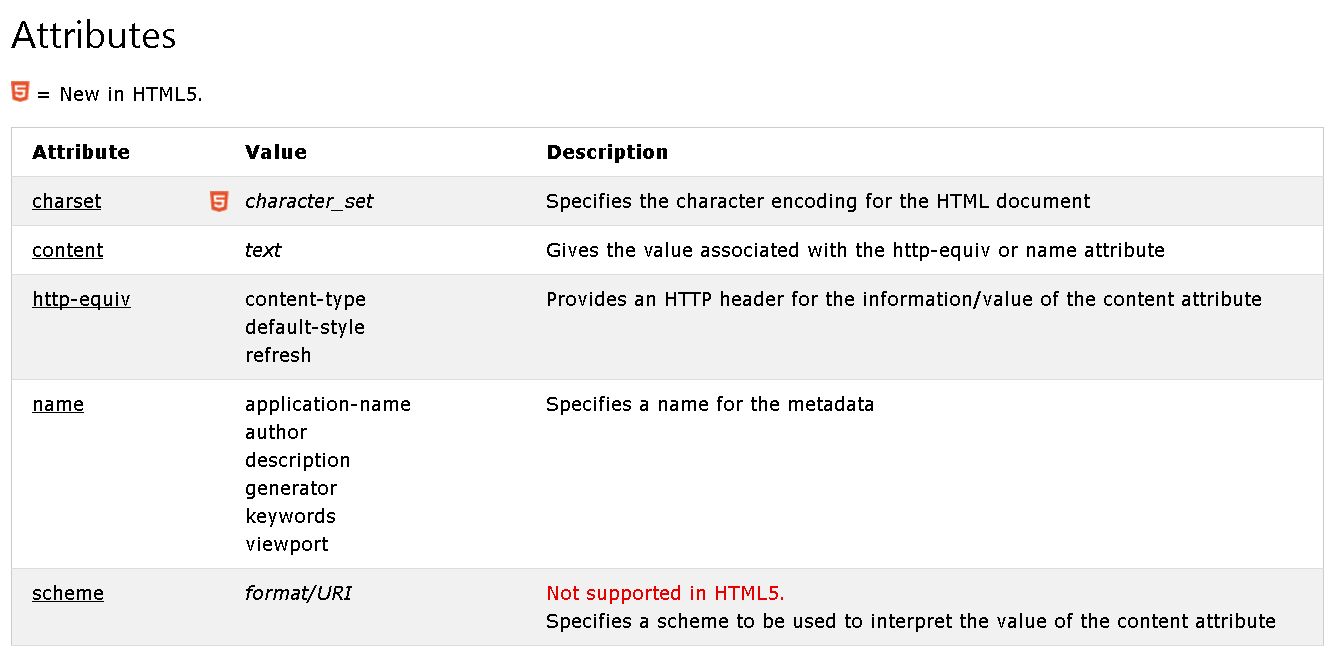This screenshot has height=650, width=1328.
Task: Follow the scheme attribute link
Action: pyautogui.click(x=68, y=593)
